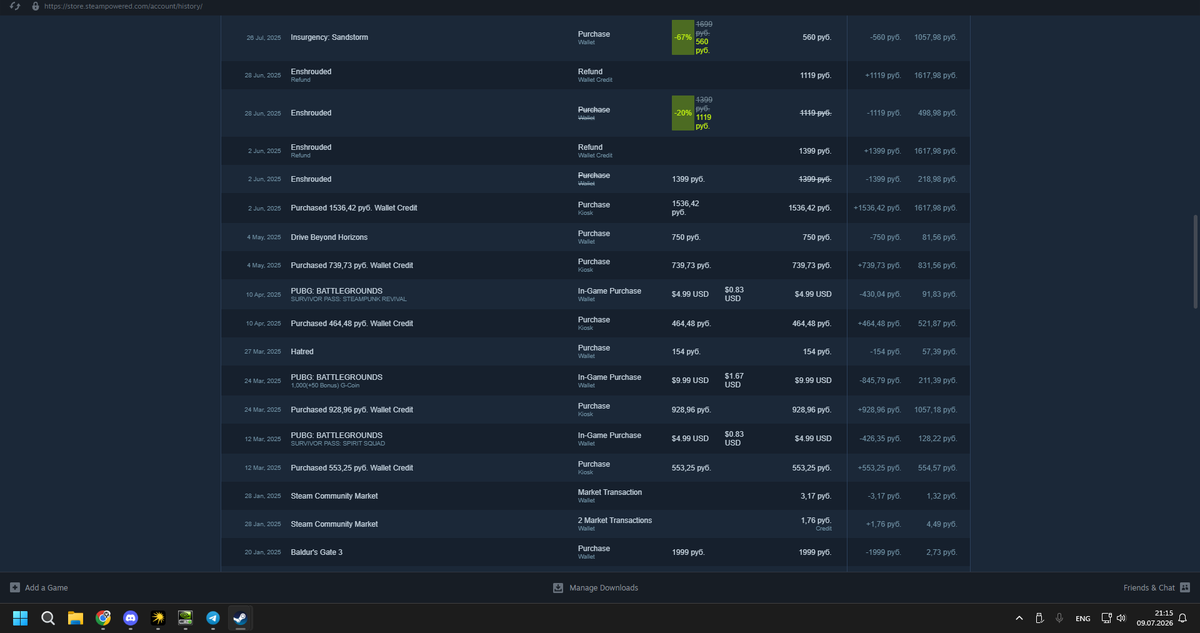Open PUBG Survivor Pass: Spirit Squad purchase
Image resolution: width=1200 pixels, height=633 pixels.
[596, 438]
